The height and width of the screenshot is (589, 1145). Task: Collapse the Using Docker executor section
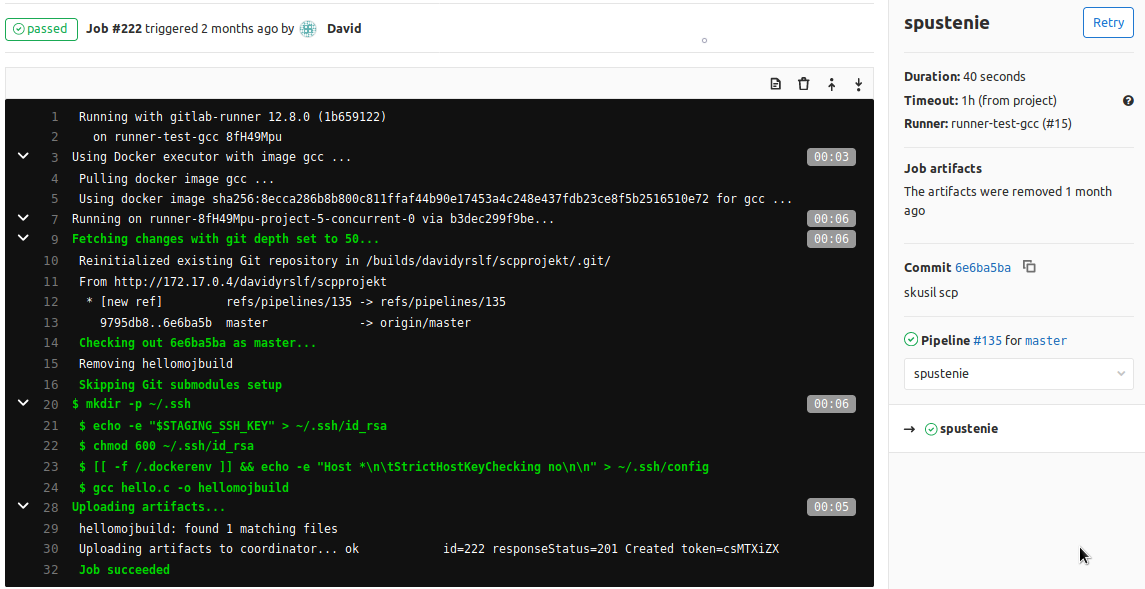point(23,156)
